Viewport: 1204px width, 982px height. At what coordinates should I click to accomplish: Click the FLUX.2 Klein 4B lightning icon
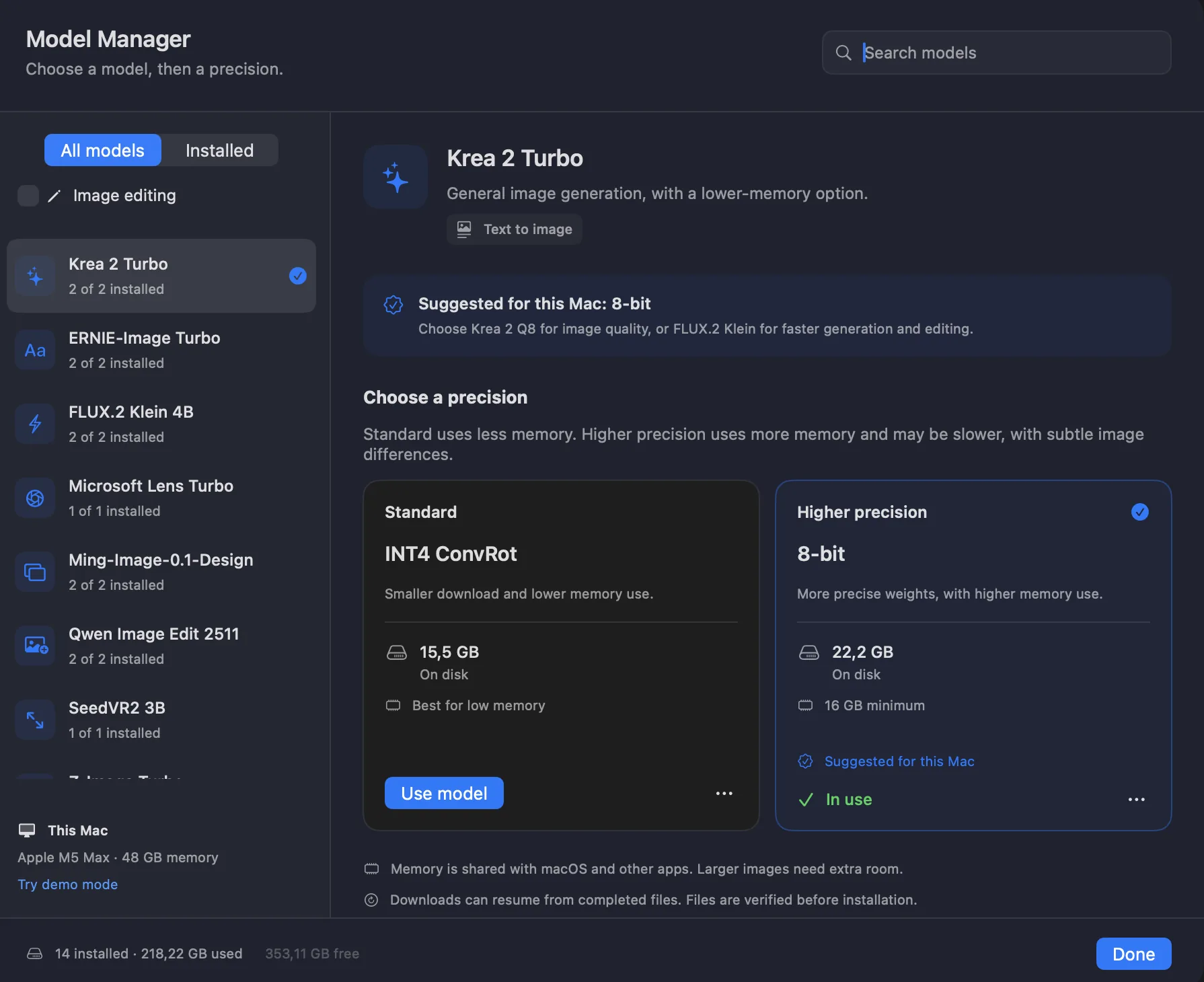pos(35,424)
